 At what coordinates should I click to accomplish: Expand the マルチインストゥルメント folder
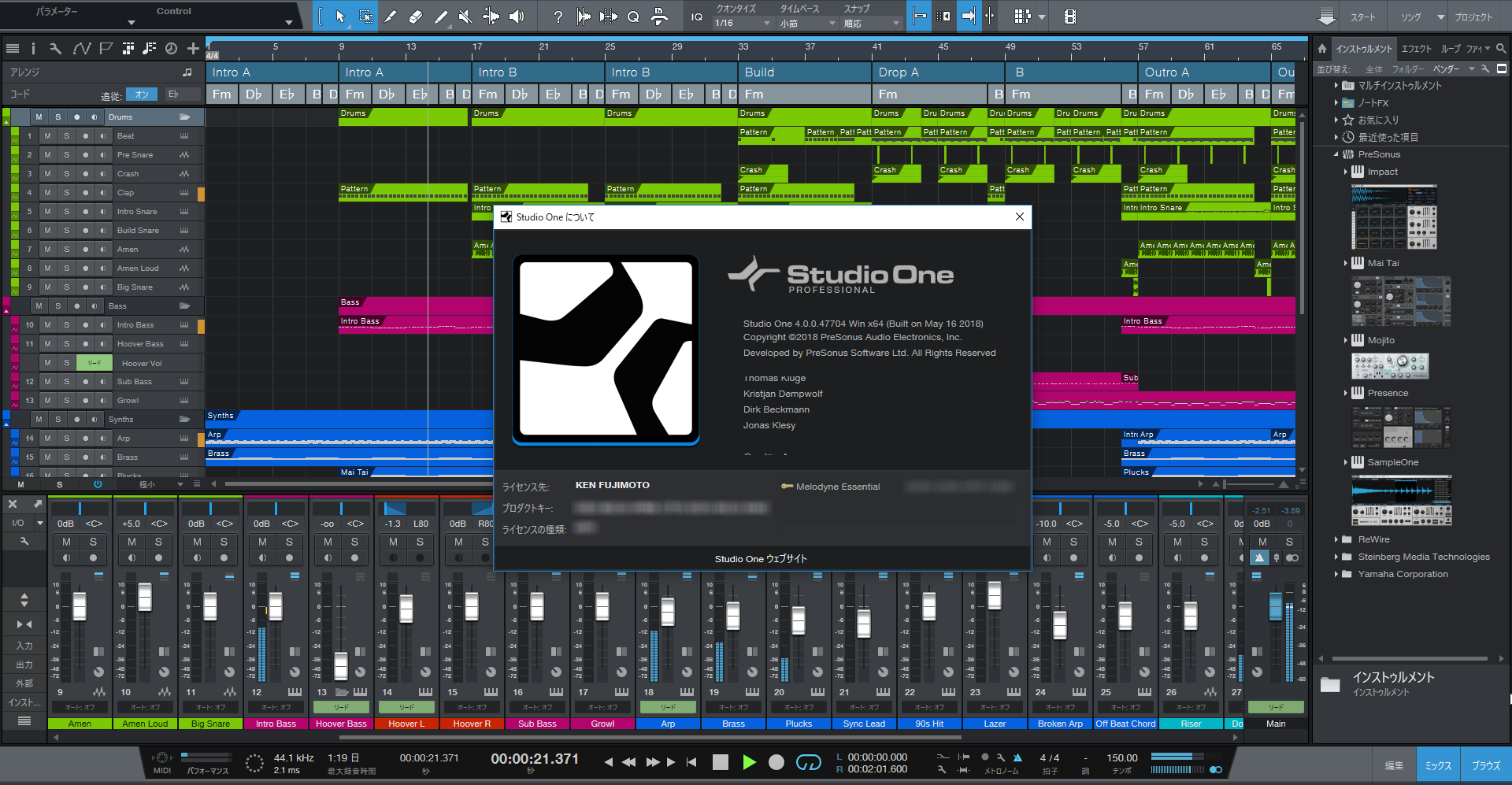(1336, 85)
